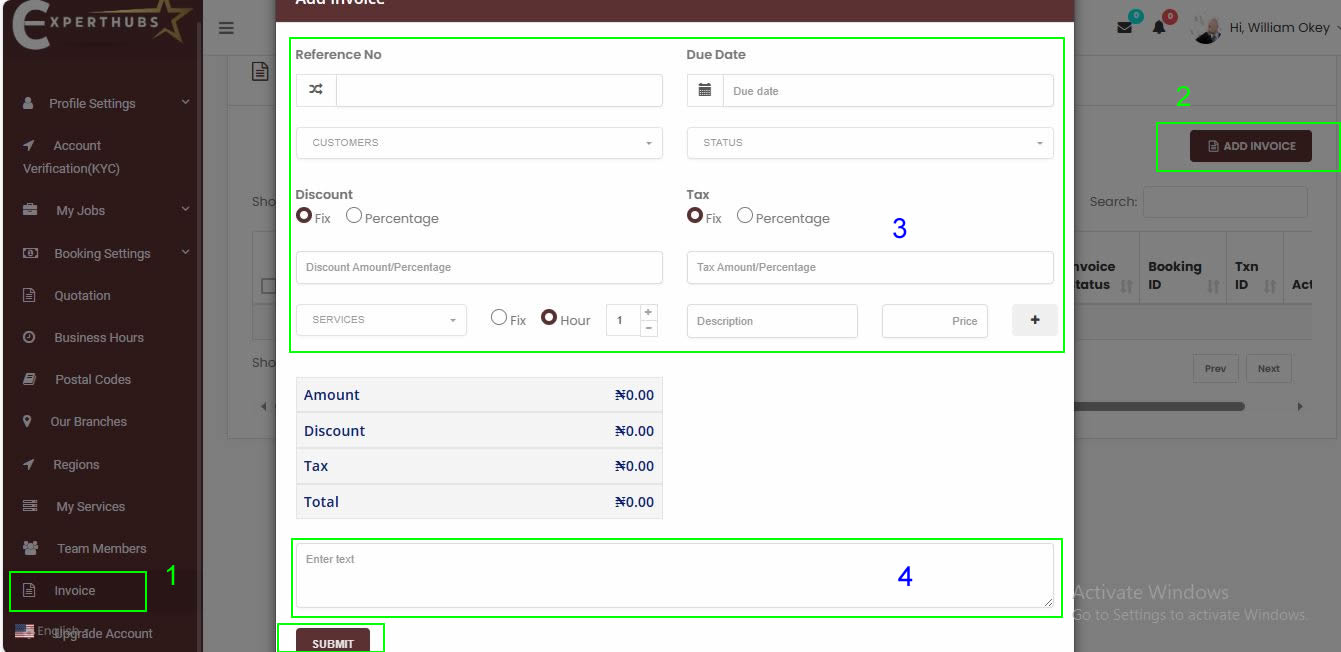Click the messages envelope icon
The width and height of the screenshot is (1341, 652).
(x=1126, y=27)
